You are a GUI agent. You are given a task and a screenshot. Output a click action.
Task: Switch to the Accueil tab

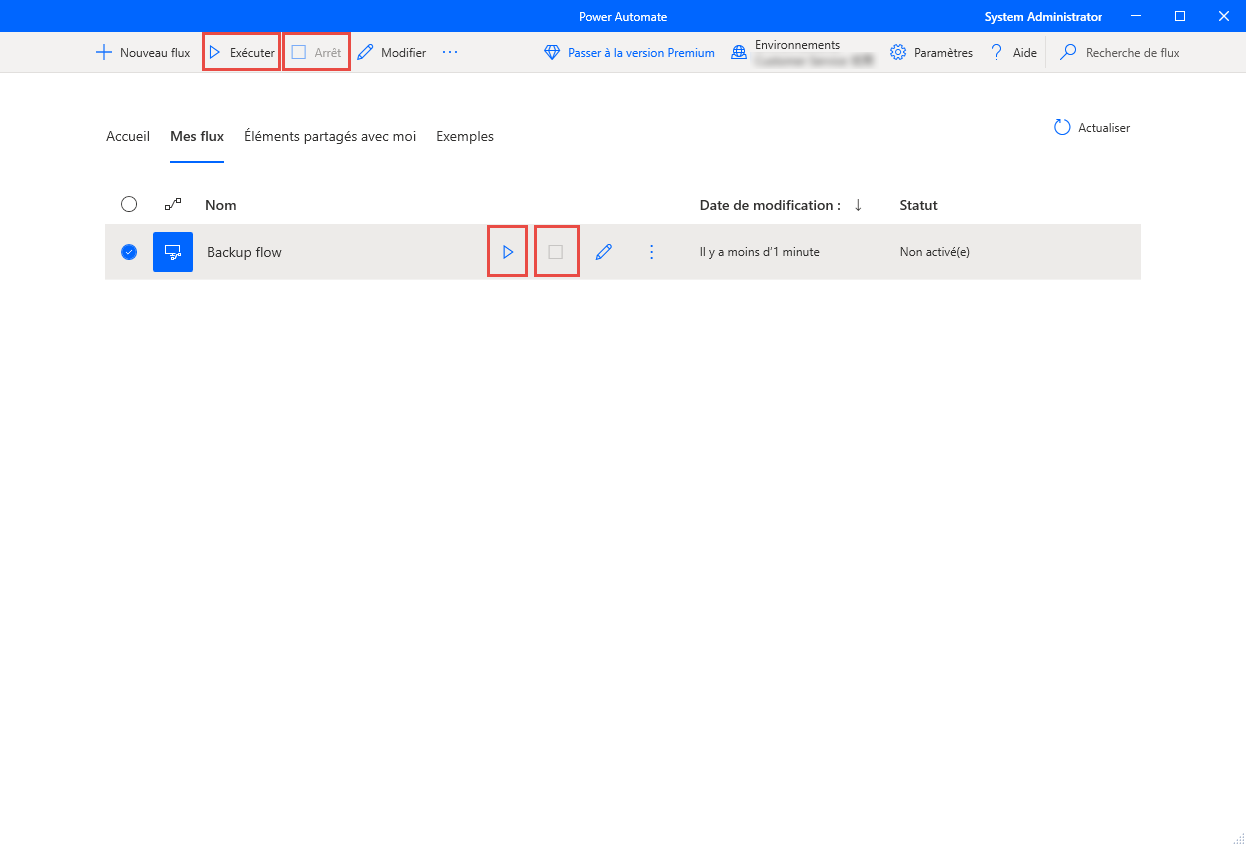tap(128, 136)
